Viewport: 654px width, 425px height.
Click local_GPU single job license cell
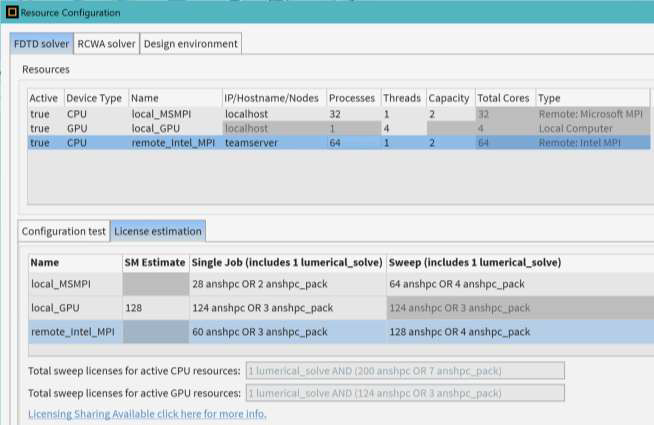pyautogui.click(x=287, y=308)
